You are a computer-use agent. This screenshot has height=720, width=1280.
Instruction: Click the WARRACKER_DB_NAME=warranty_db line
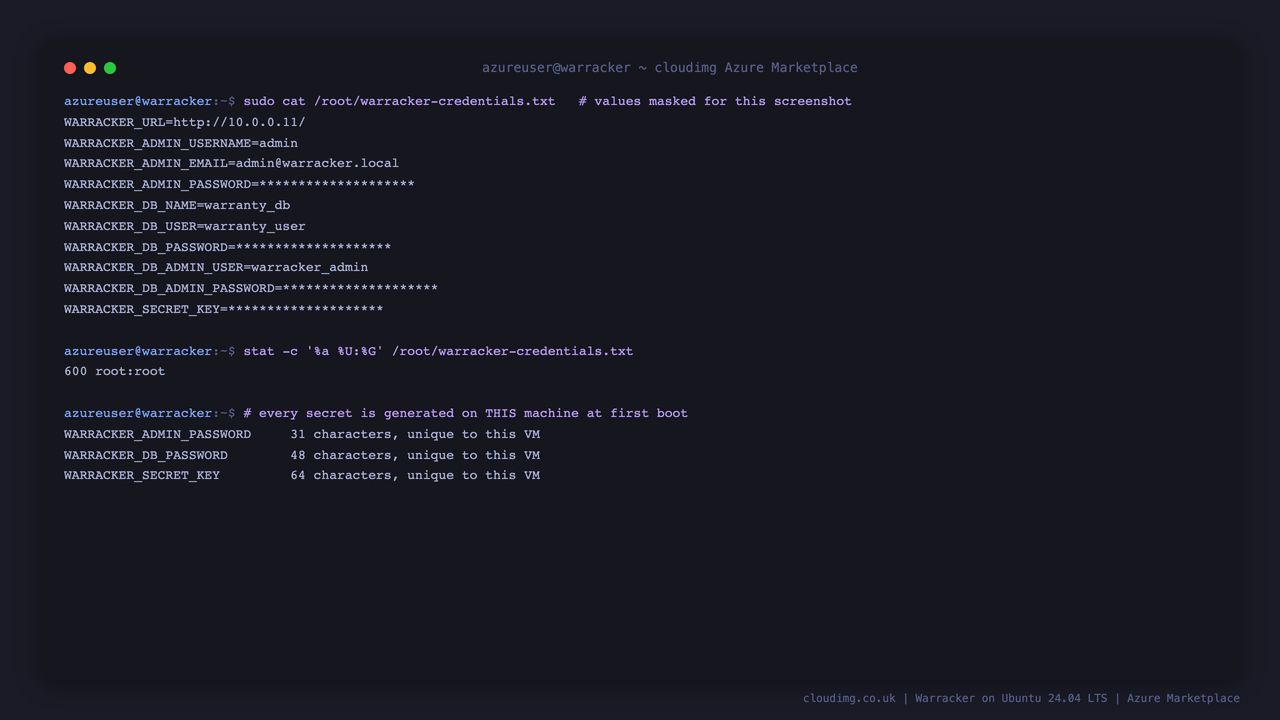tap(177, 205)
